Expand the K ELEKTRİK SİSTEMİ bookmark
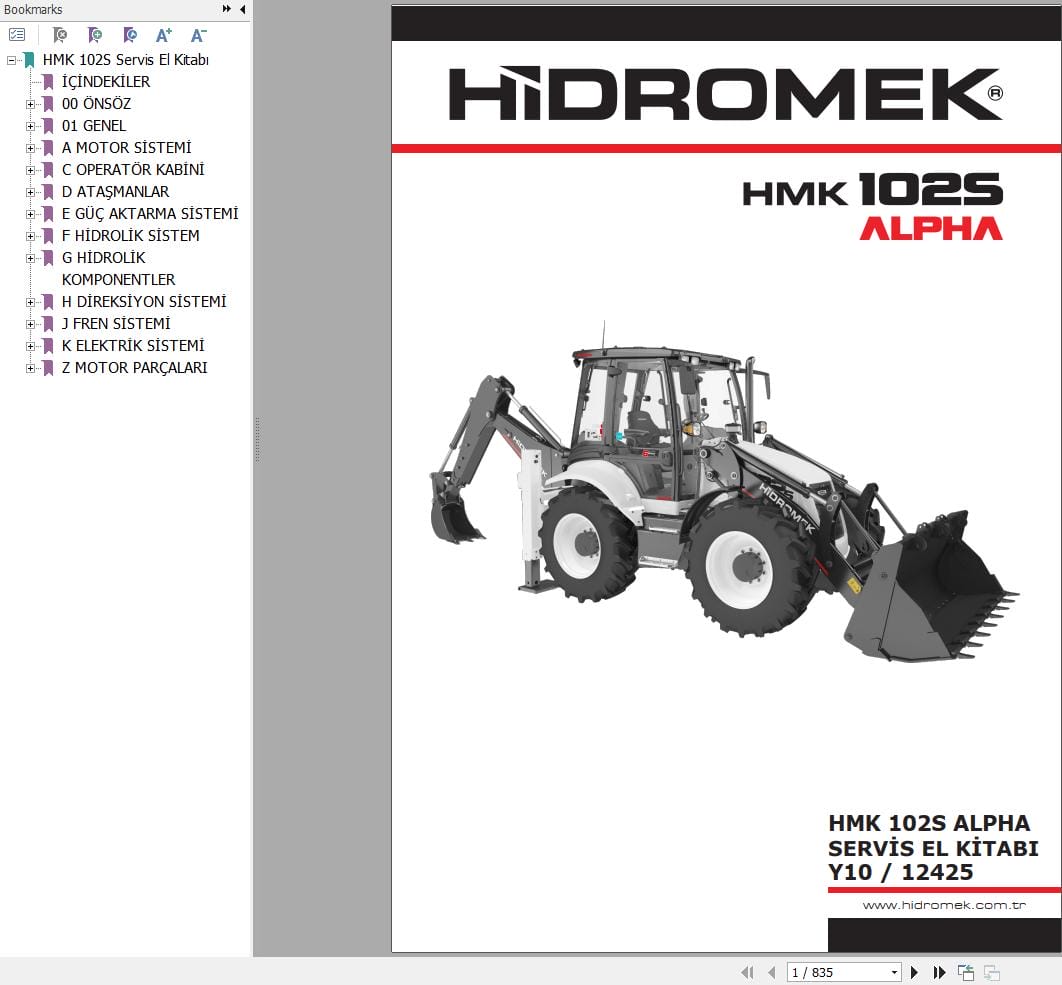The image size is (1062, 985). click(x=30, y=346)
